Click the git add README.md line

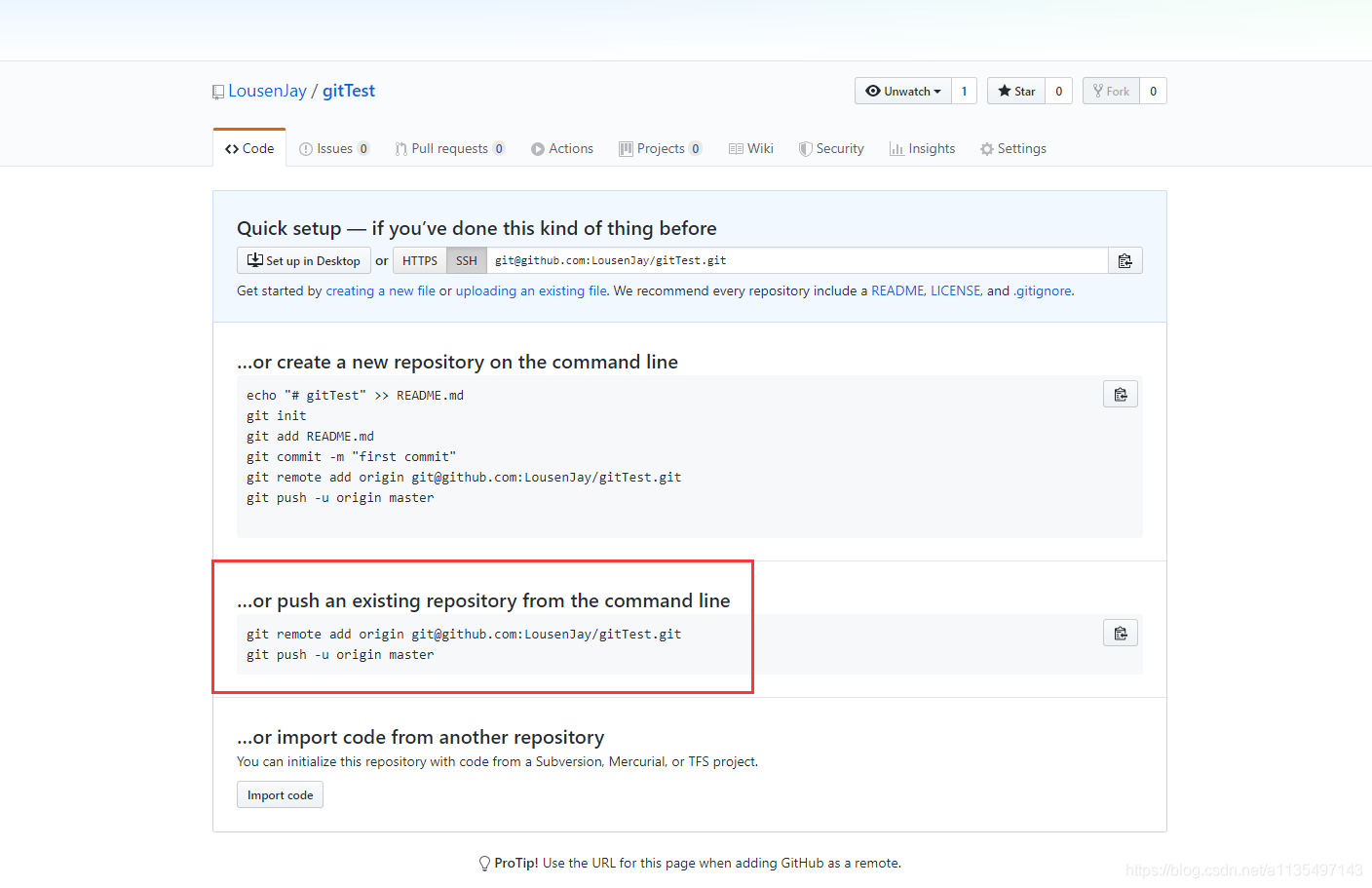(310, 436)
